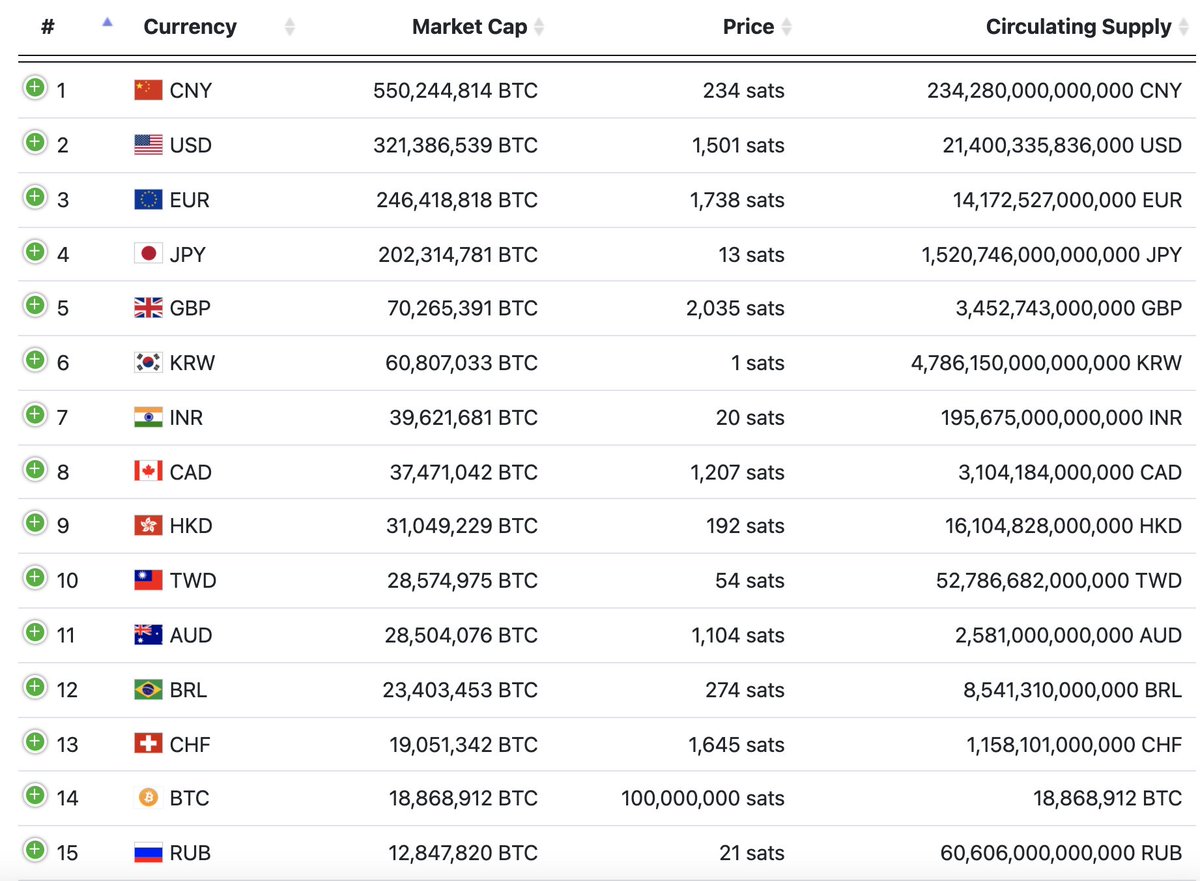Select market cap 31,049,229 BTC
The width and height of the screenshot is (1200, 881).
point(463,525)
